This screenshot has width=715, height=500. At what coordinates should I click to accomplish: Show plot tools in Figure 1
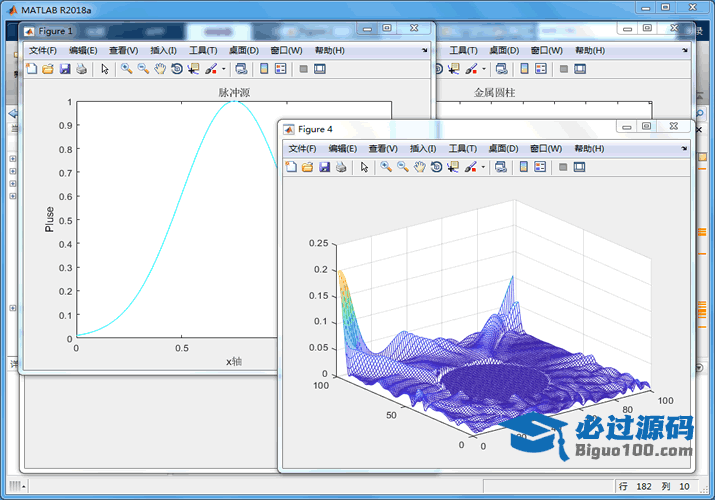[320, 69]
